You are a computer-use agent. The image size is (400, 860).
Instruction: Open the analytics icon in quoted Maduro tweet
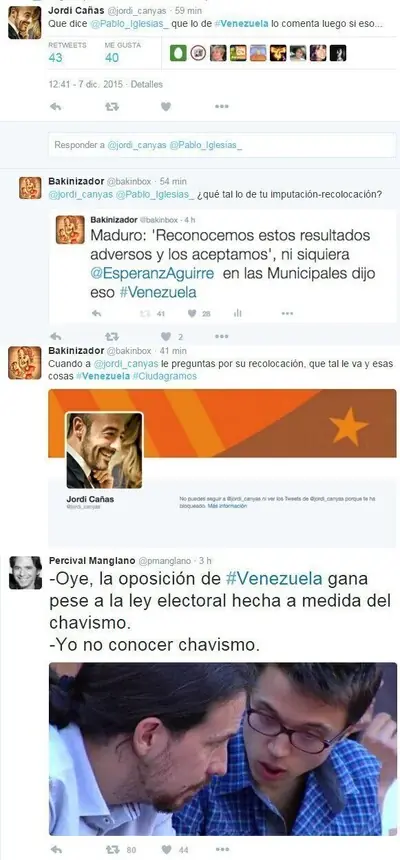tap(238, 313)
